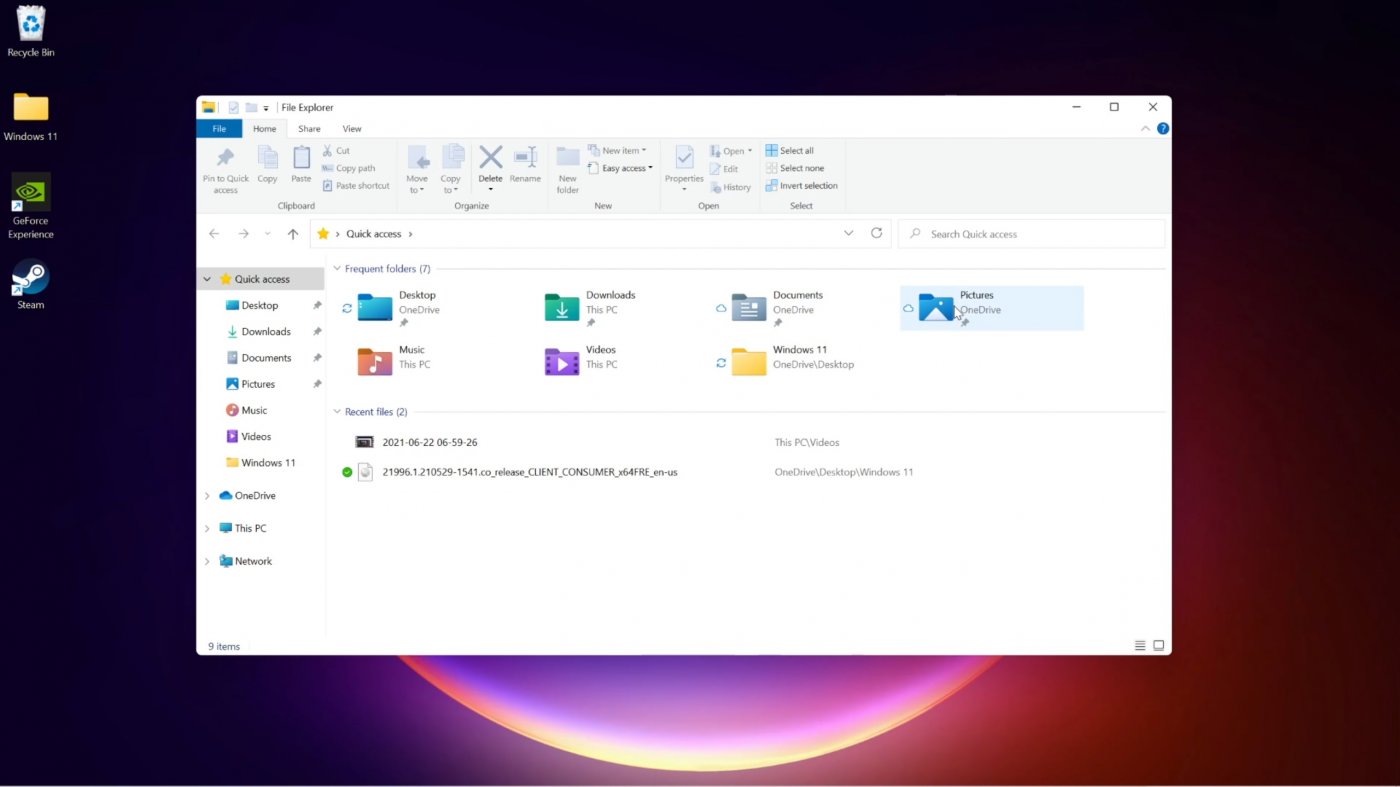Click Edit in the Open group

click(x=724, y=169)
